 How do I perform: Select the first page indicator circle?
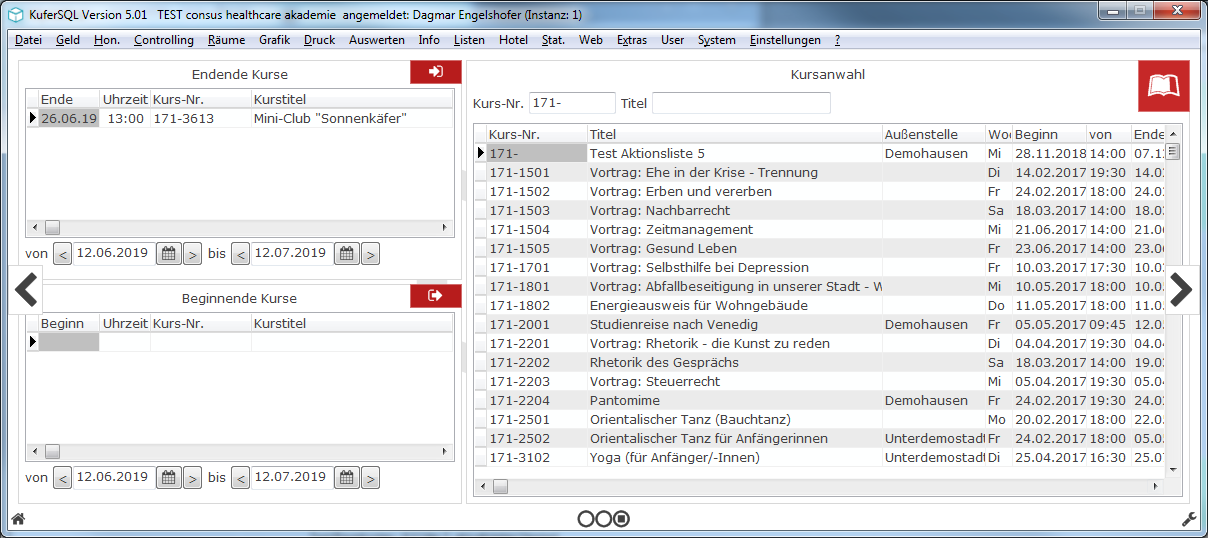click(586, 519)
